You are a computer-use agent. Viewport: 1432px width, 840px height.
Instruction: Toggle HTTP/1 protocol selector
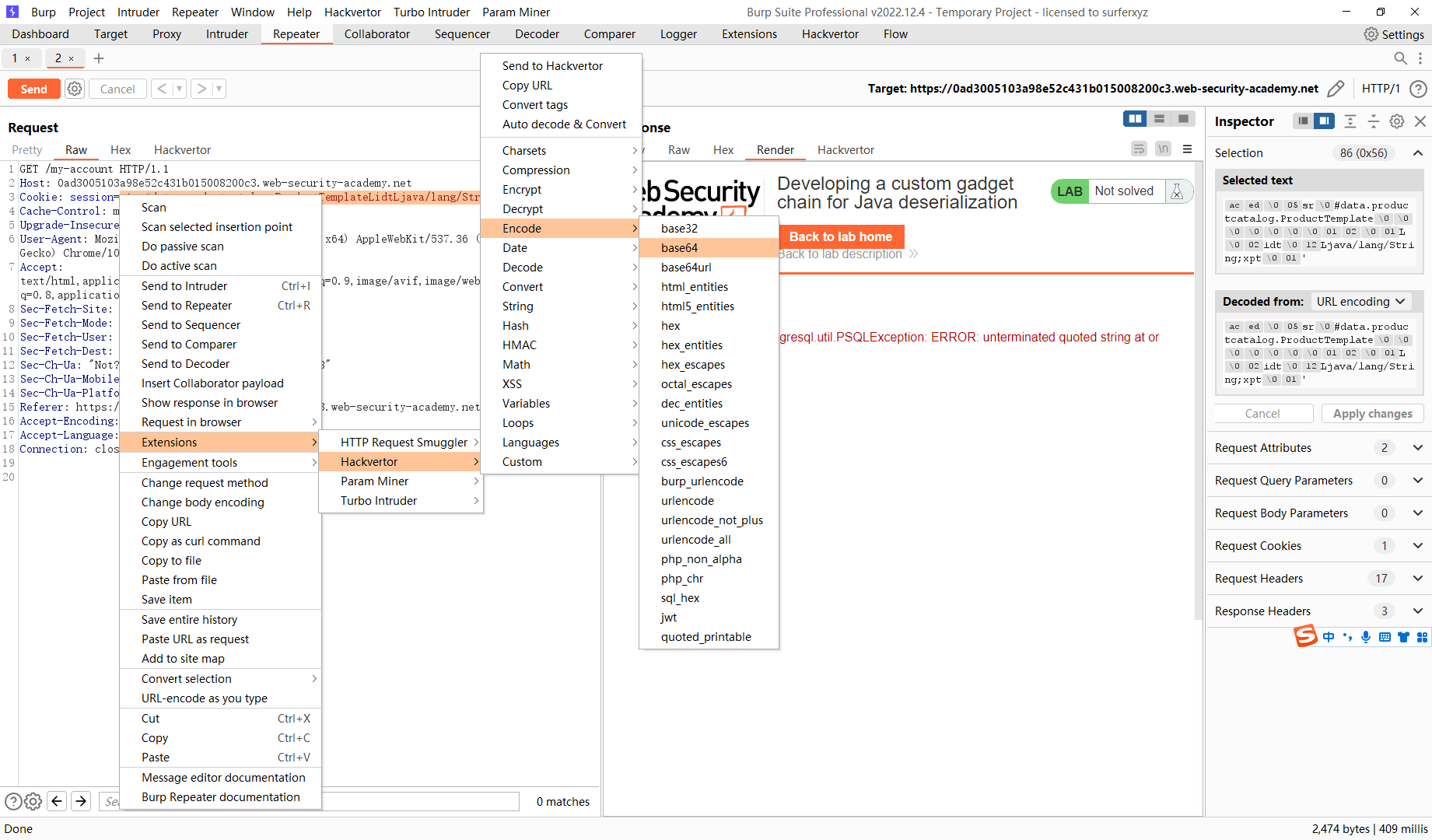[x=1381, y=89]
